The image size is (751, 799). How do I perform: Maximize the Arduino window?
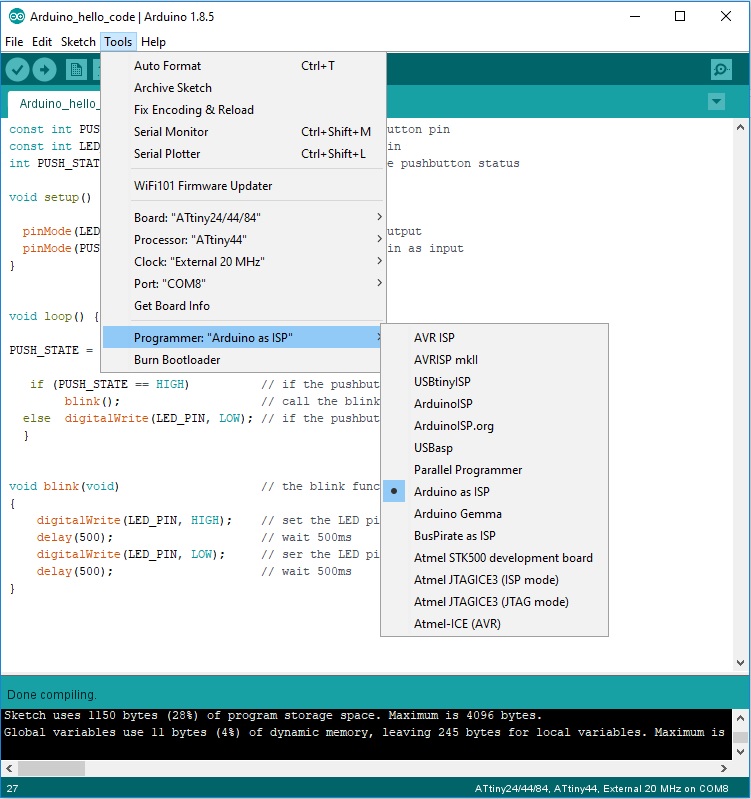coord(680,16)
